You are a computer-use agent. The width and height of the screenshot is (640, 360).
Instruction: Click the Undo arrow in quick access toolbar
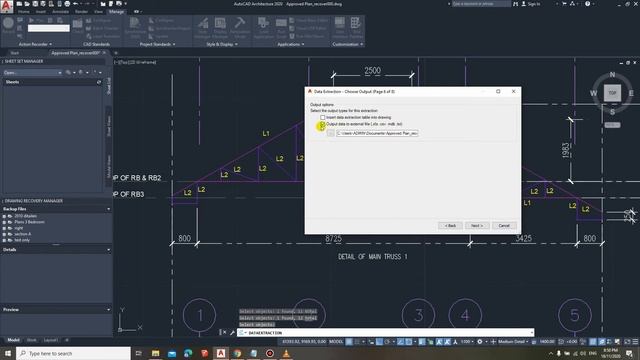tap(76, 4)
